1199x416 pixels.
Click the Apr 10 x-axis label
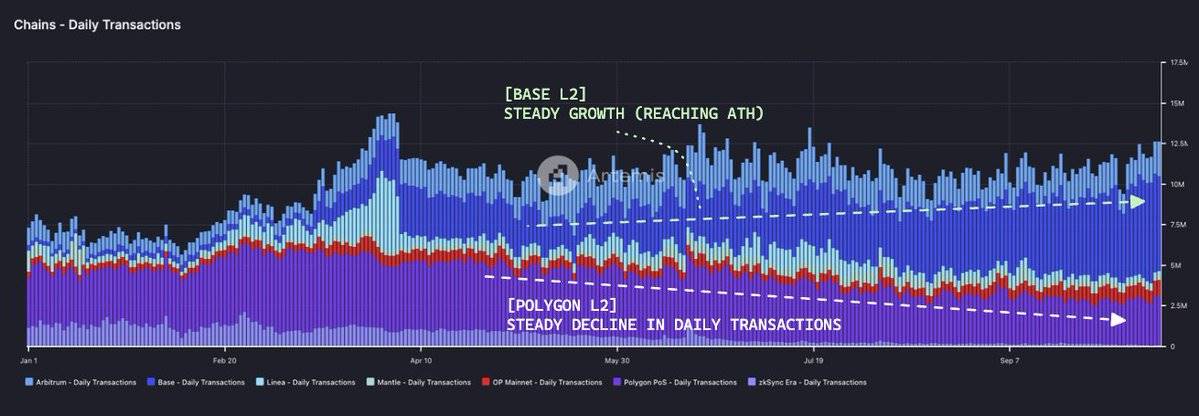[421, 359]
